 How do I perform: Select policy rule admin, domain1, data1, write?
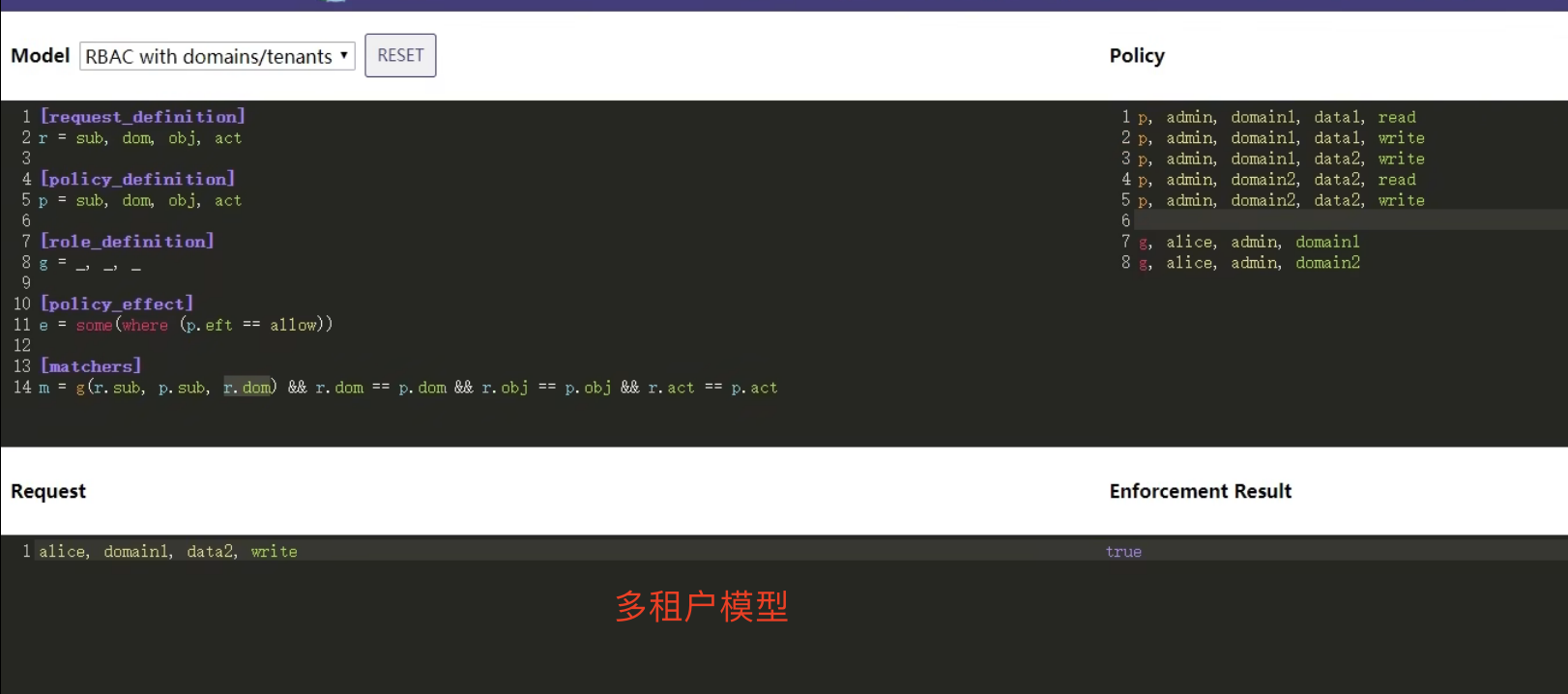[1280, 138]
